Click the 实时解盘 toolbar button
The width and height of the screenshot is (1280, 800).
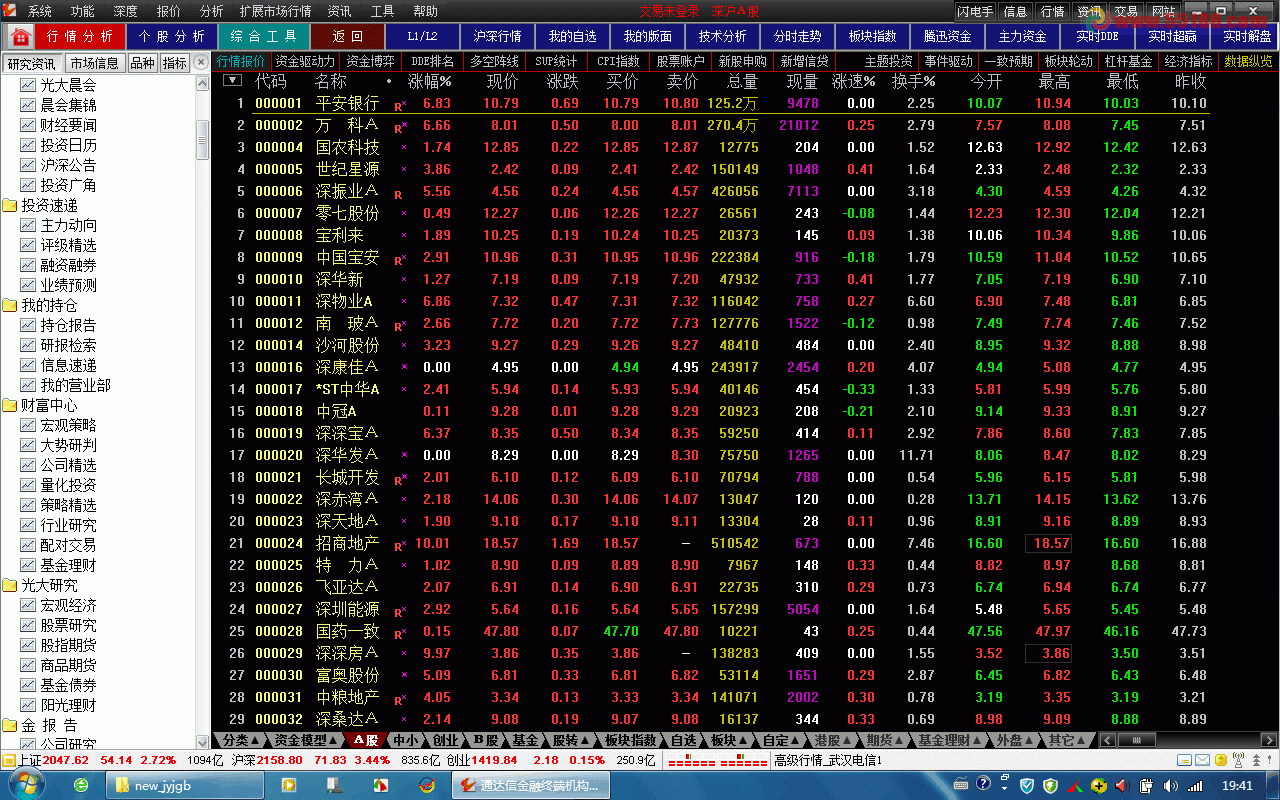pyautogui.click(x=1248, y=37)
